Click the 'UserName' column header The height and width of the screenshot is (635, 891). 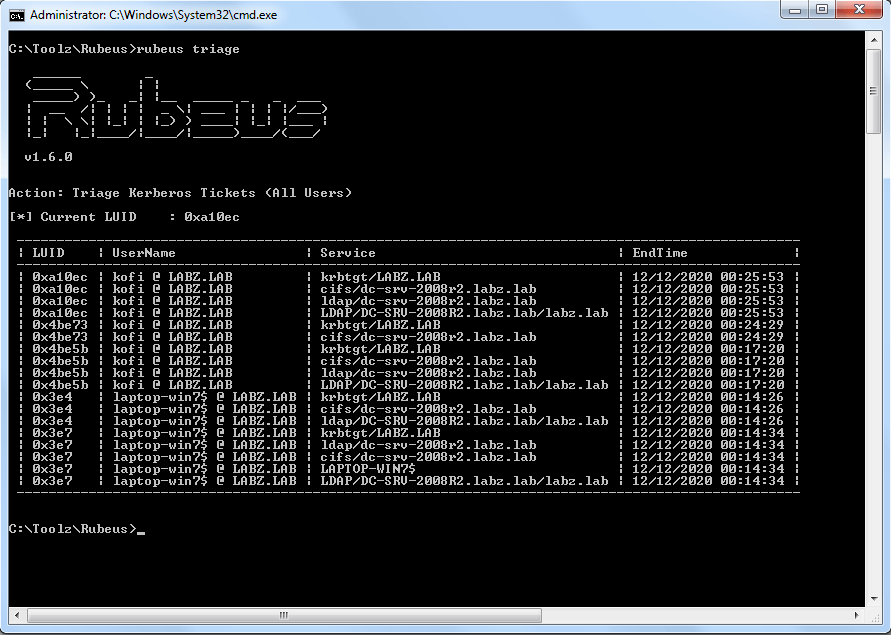point(144,253)
